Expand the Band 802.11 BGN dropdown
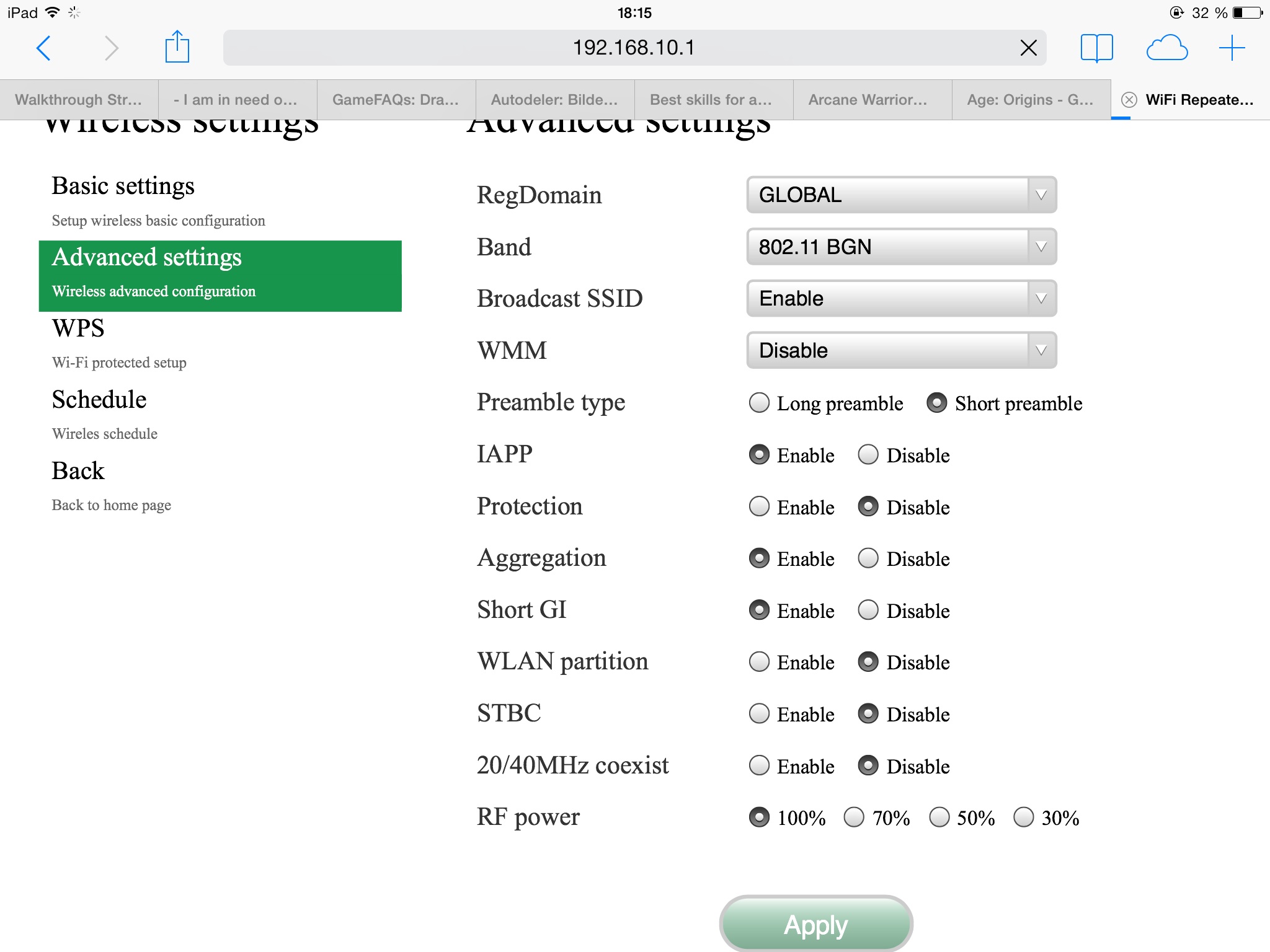 point(901,247)
